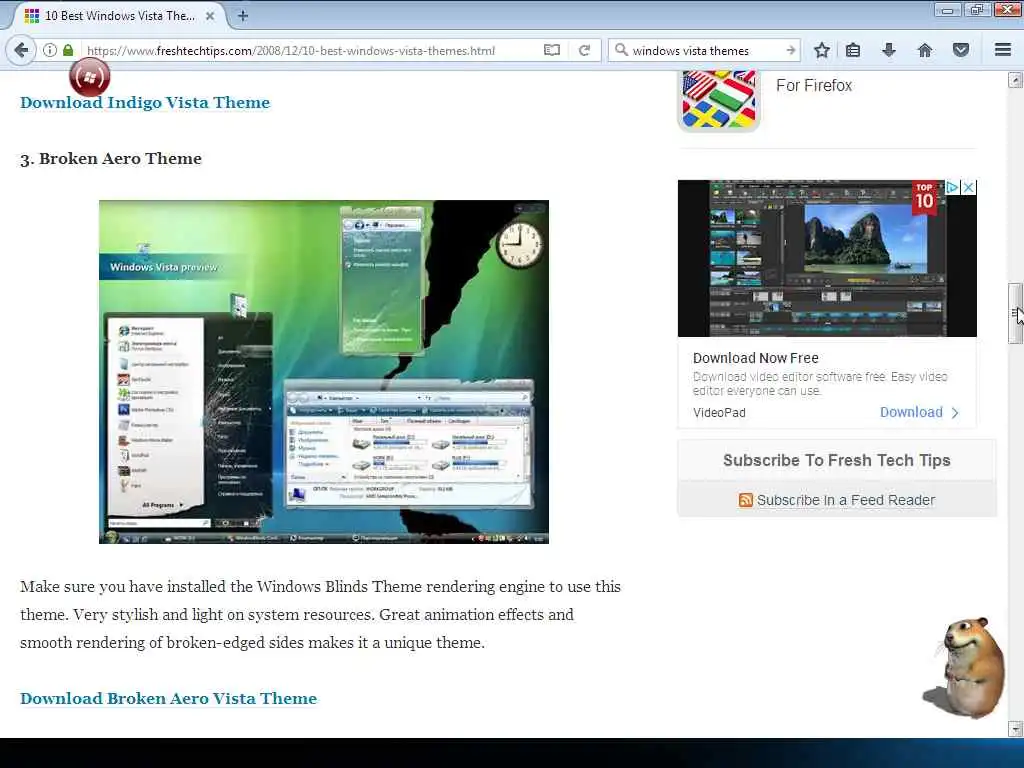The width and height of the screenshot is (1024, 768).
Task: Submit search with the go arrow
Action: click(790, 50)
